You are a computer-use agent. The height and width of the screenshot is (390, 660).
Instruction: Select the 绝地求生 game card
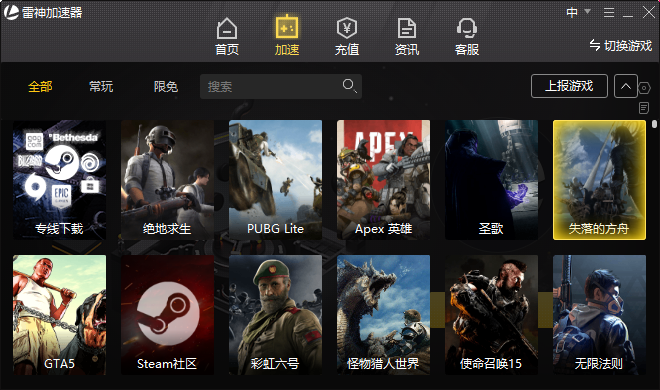click(x=168, y=180)
